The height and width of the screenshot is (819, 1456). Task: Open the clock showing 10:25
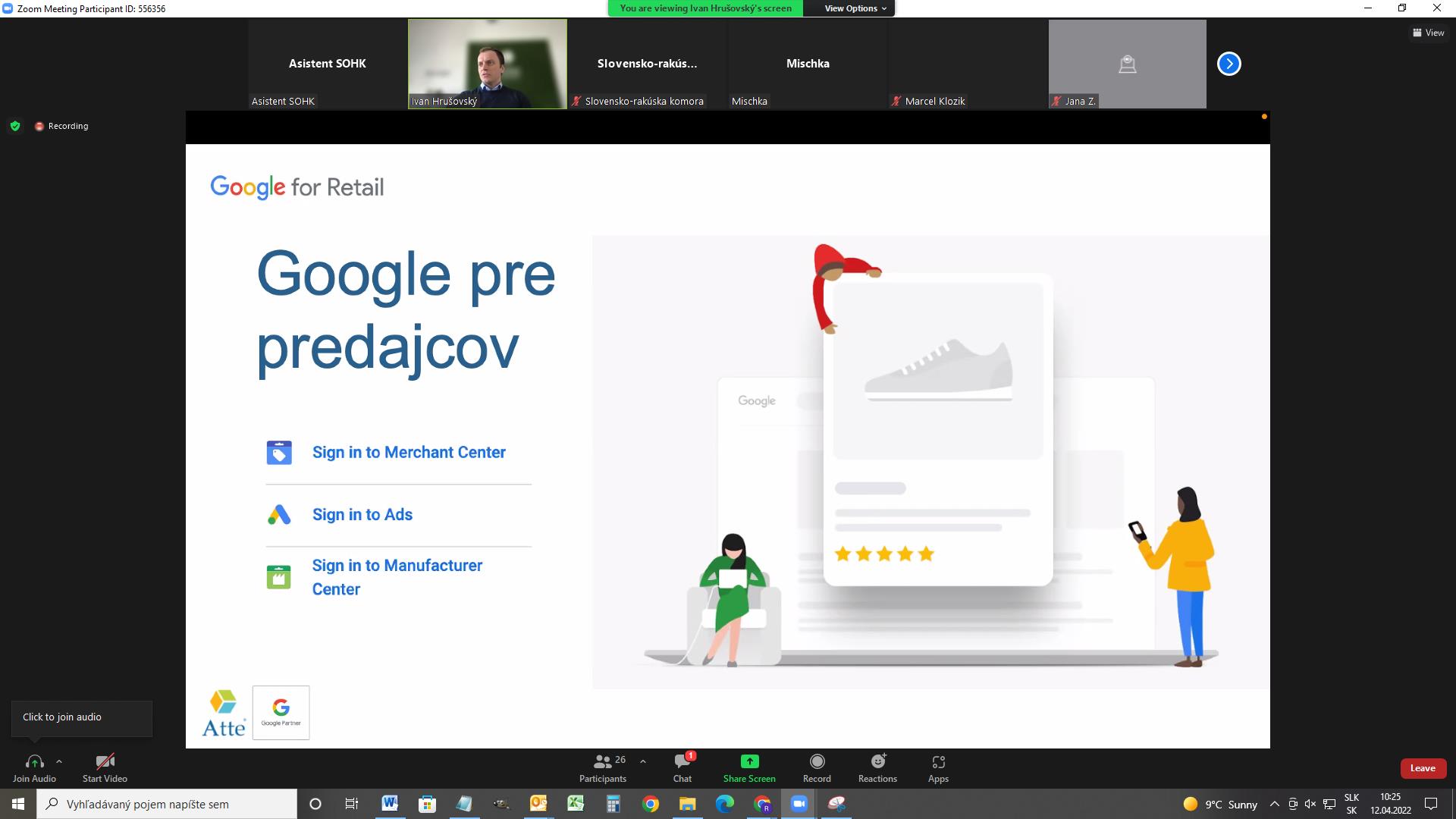click(1390, 804)
